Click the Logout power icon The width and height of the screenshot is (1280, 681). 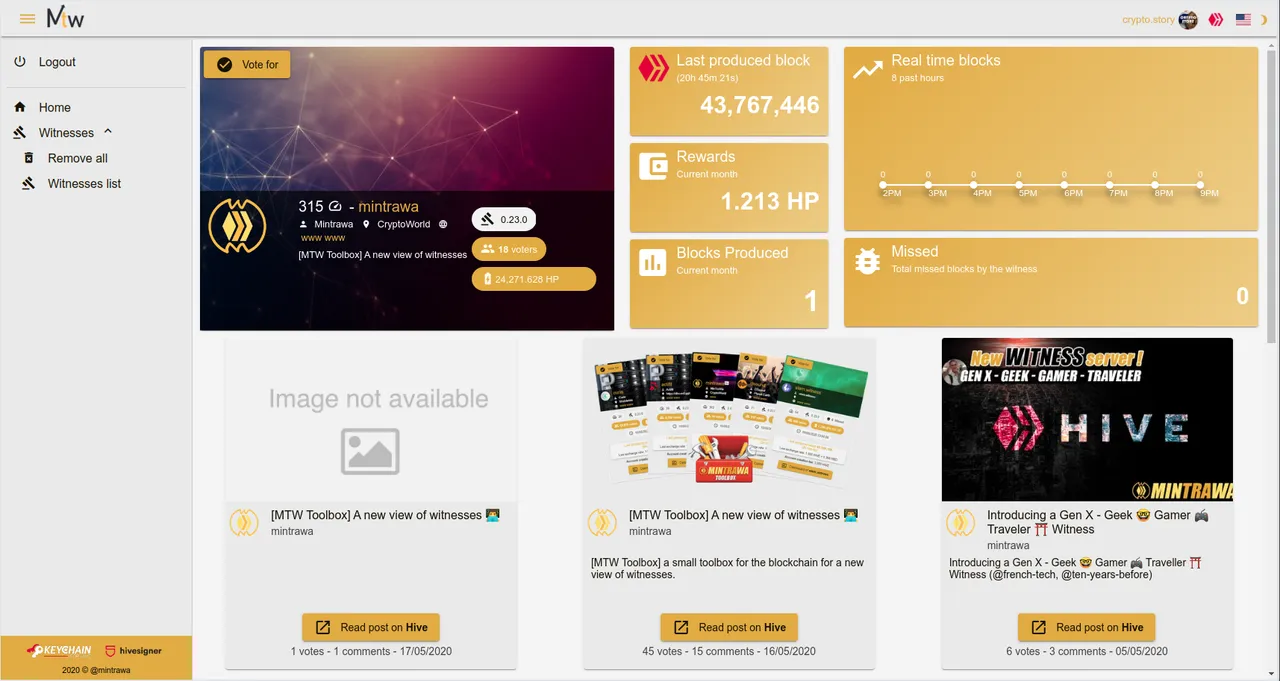[x=20, y=62]
